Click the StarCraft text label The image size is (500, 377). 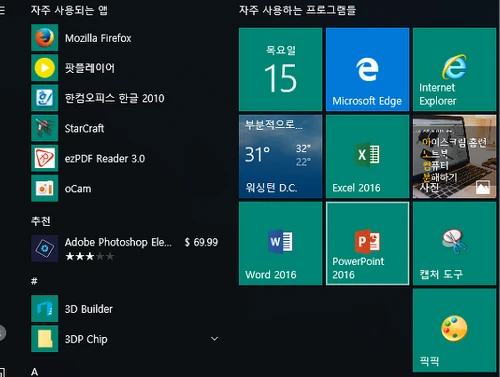(84, 128)
